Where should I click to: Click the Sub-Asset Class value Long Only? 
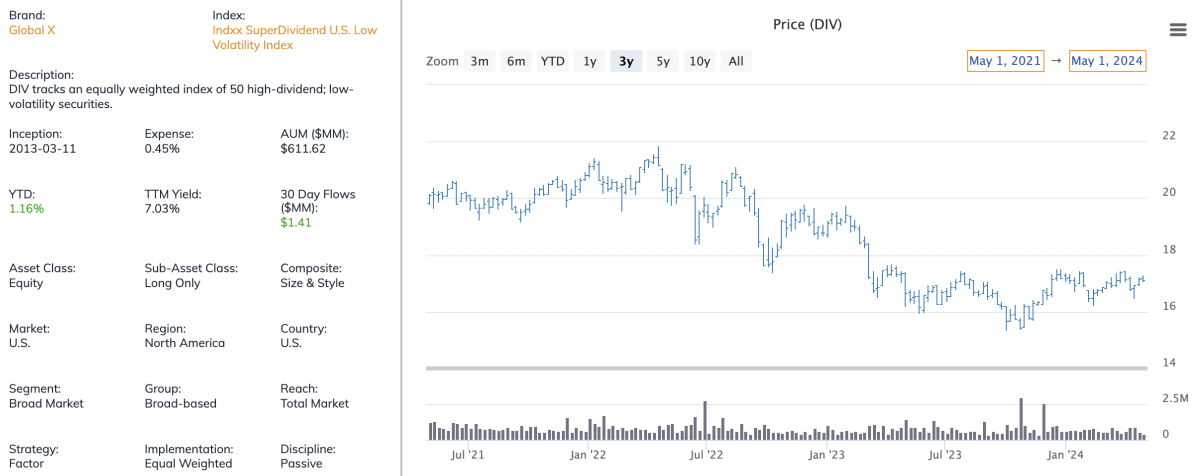click(172, 283)
